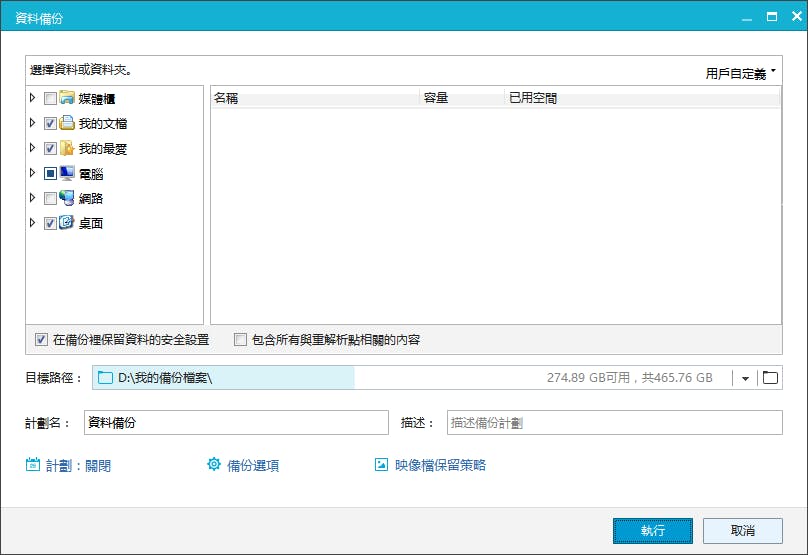This screenshot has height=555, width=808.
Task: Minimize the 資料備份 window
Action: tap(747, 18)
